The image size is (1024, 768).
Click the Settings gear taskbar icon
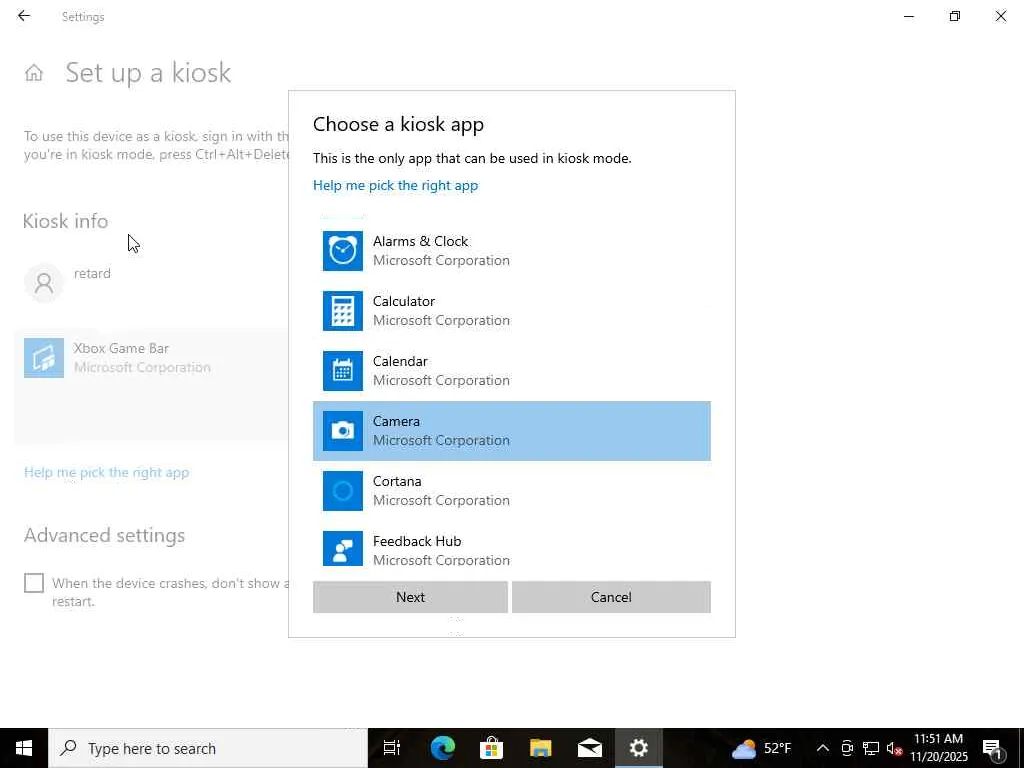coord(639,748)
